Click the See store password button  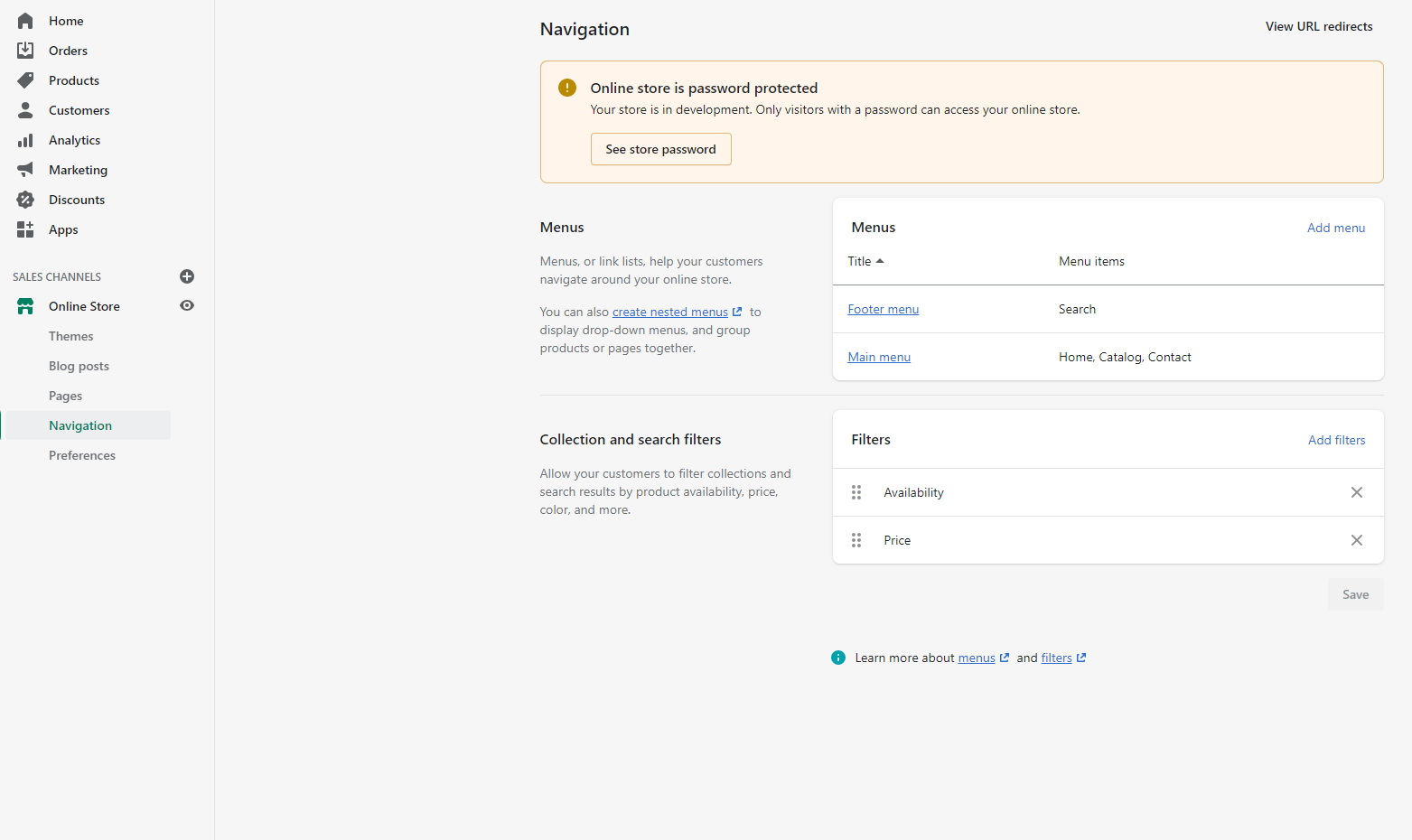pyautogui.click(x=660, y=149)
